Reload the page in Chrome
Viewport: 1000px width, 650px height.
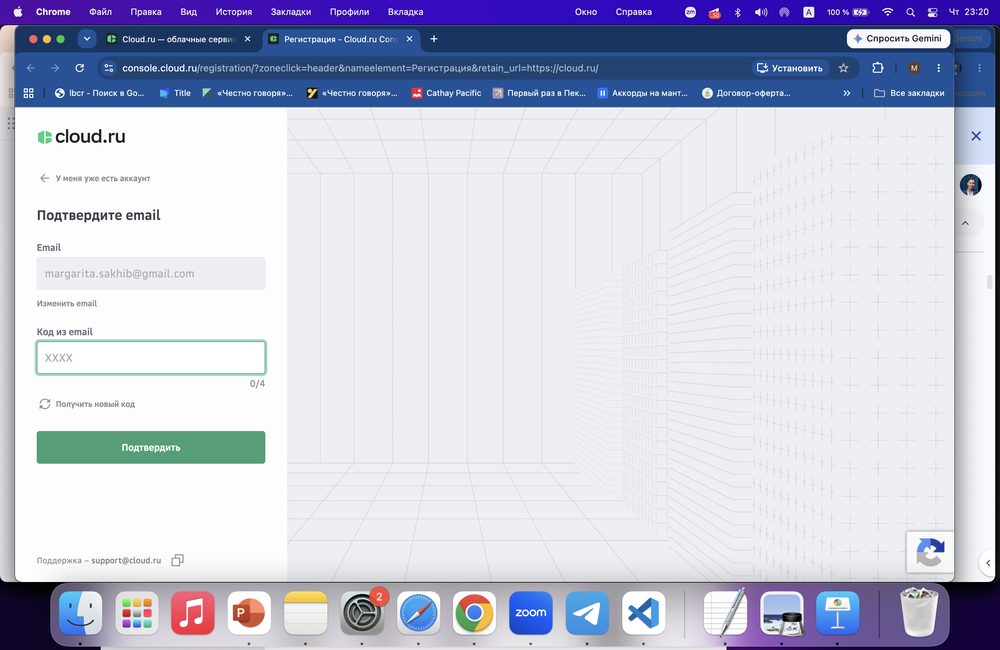80,68
